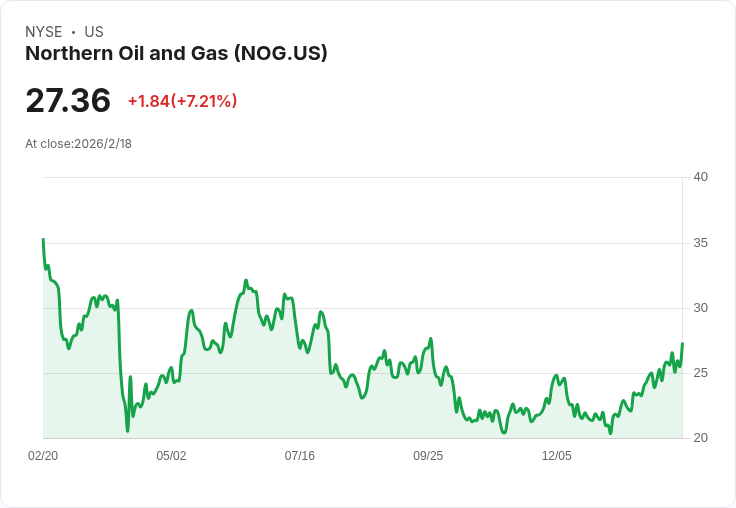Select the 20 value on the price axis

coord(700,438)
